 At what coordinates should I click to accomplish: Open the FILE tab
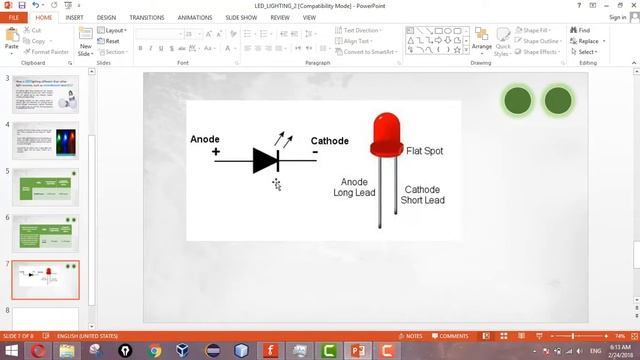pos(13,18)
